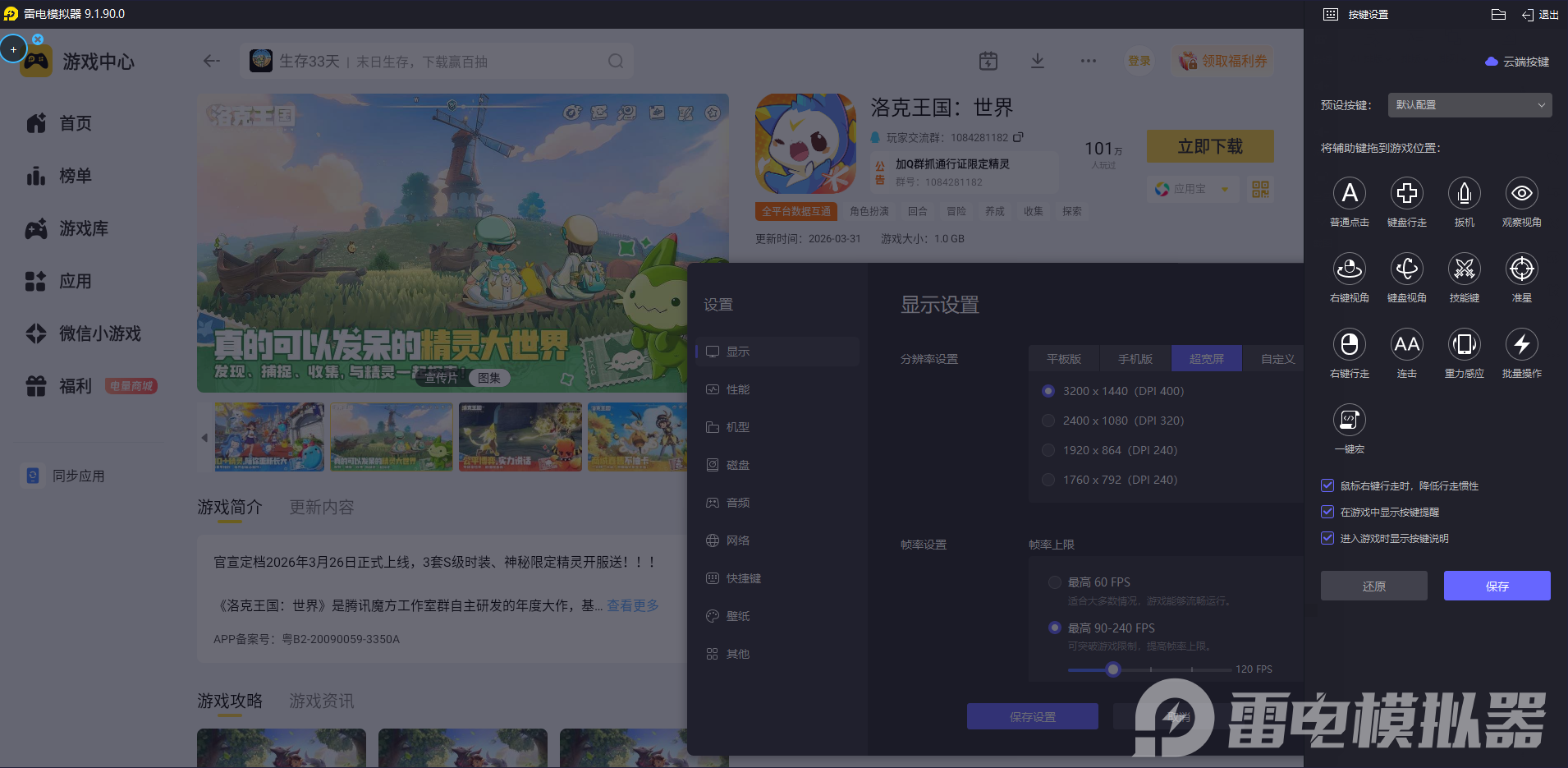Click the back arrow in 游戏中心

coord(212,61)
